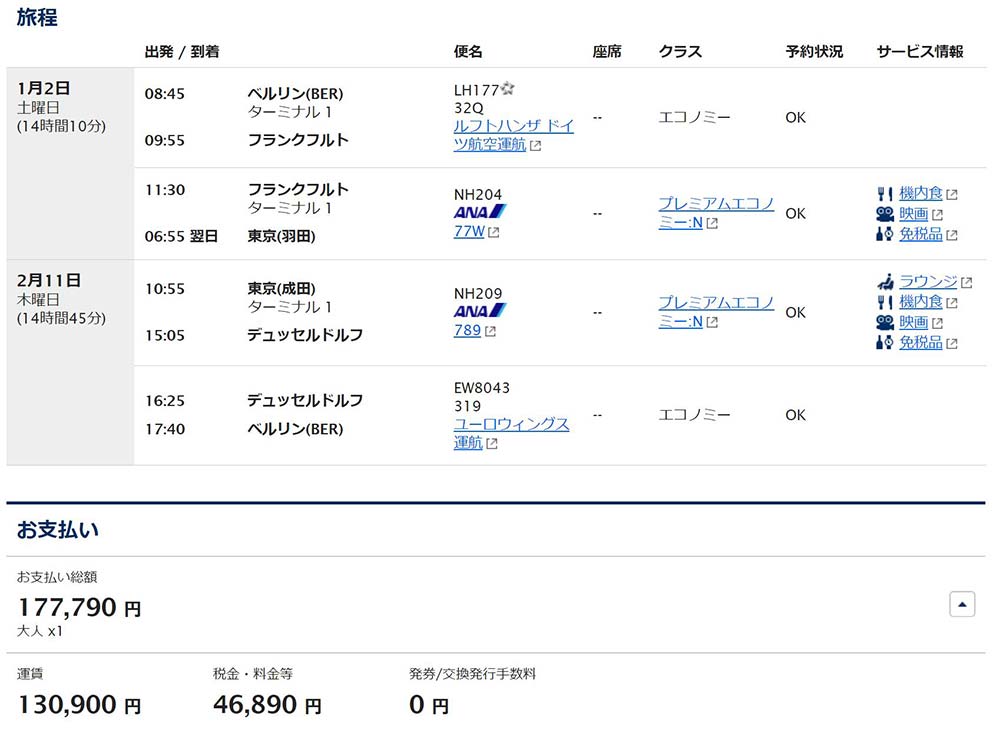The image size is (1001, 729).
Task: Click the external-link icon after NH204 免税品
Action: (952, 236)
